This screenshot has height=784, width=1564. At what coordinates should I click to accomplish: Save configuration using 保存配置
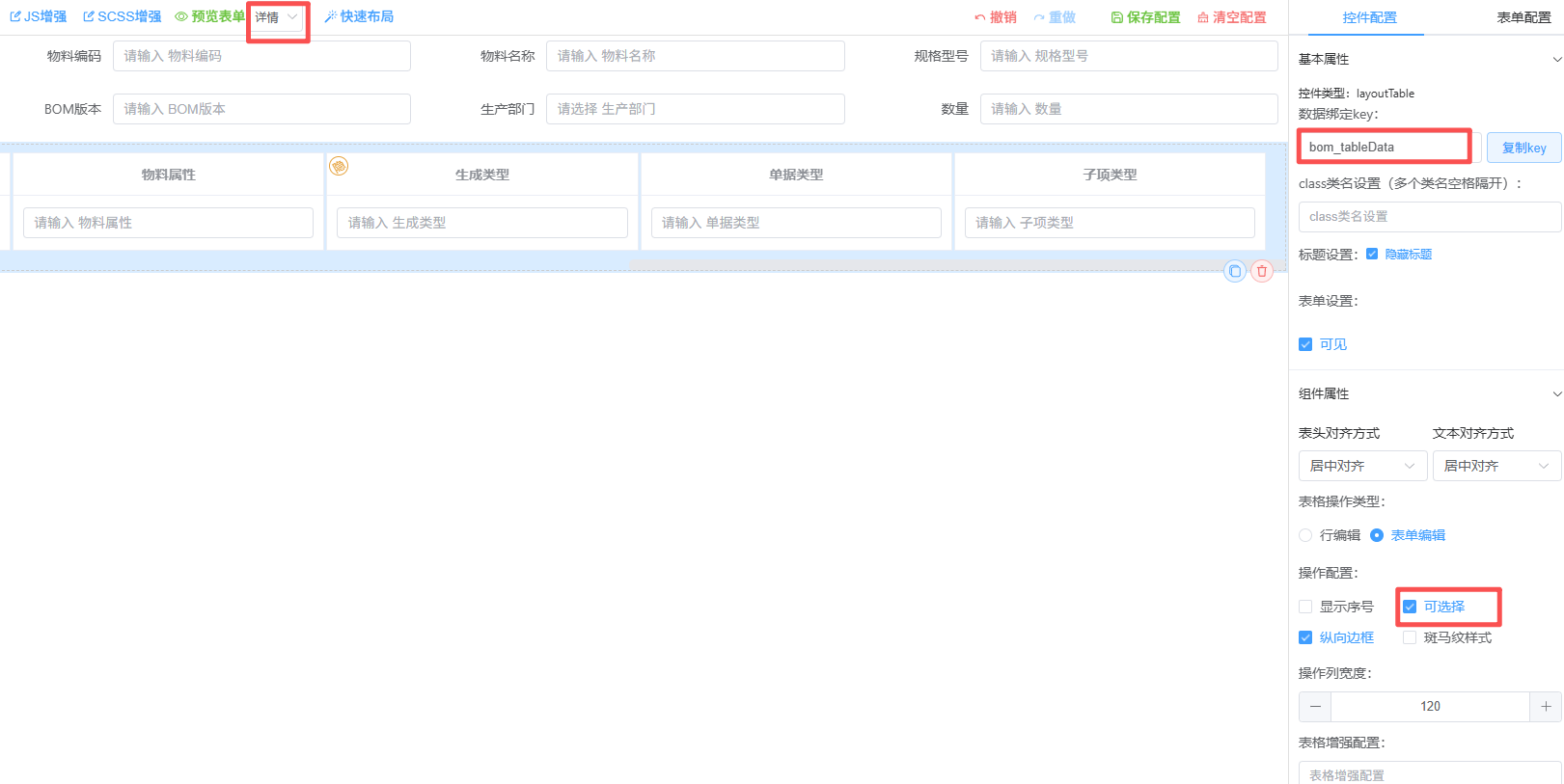[1145, 17]
